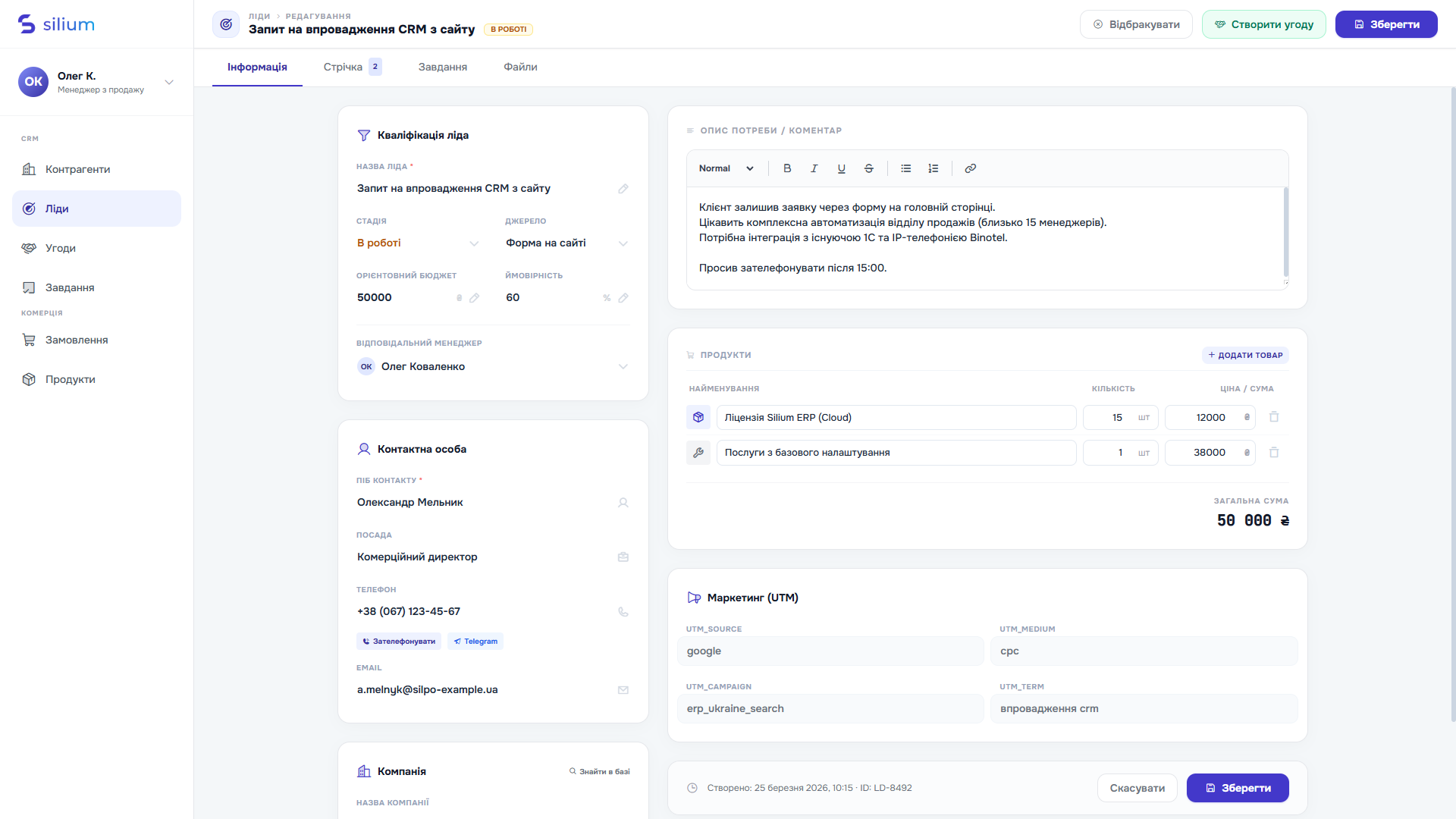Click funnel icon of Кваліфікація ліда
1456x819 pixels.
(364, 135)
